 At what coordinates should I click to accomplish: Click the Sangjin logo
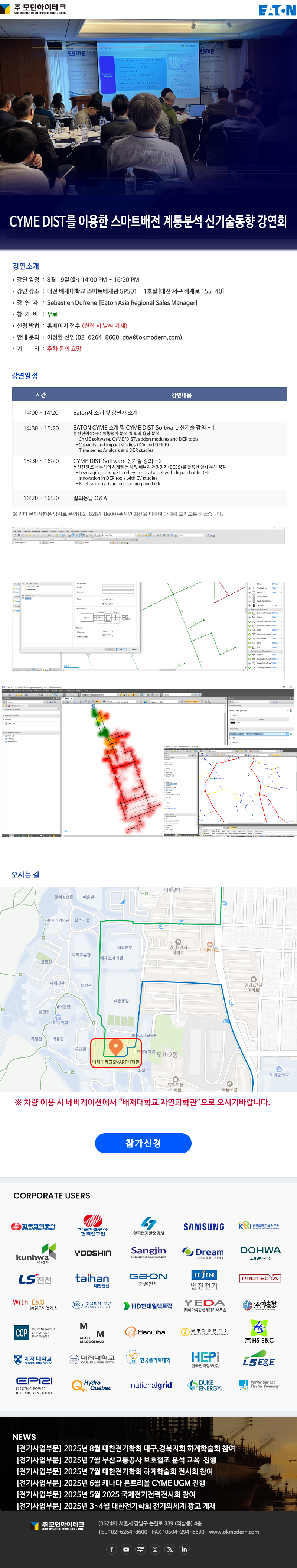click(x=148, y=1252)
